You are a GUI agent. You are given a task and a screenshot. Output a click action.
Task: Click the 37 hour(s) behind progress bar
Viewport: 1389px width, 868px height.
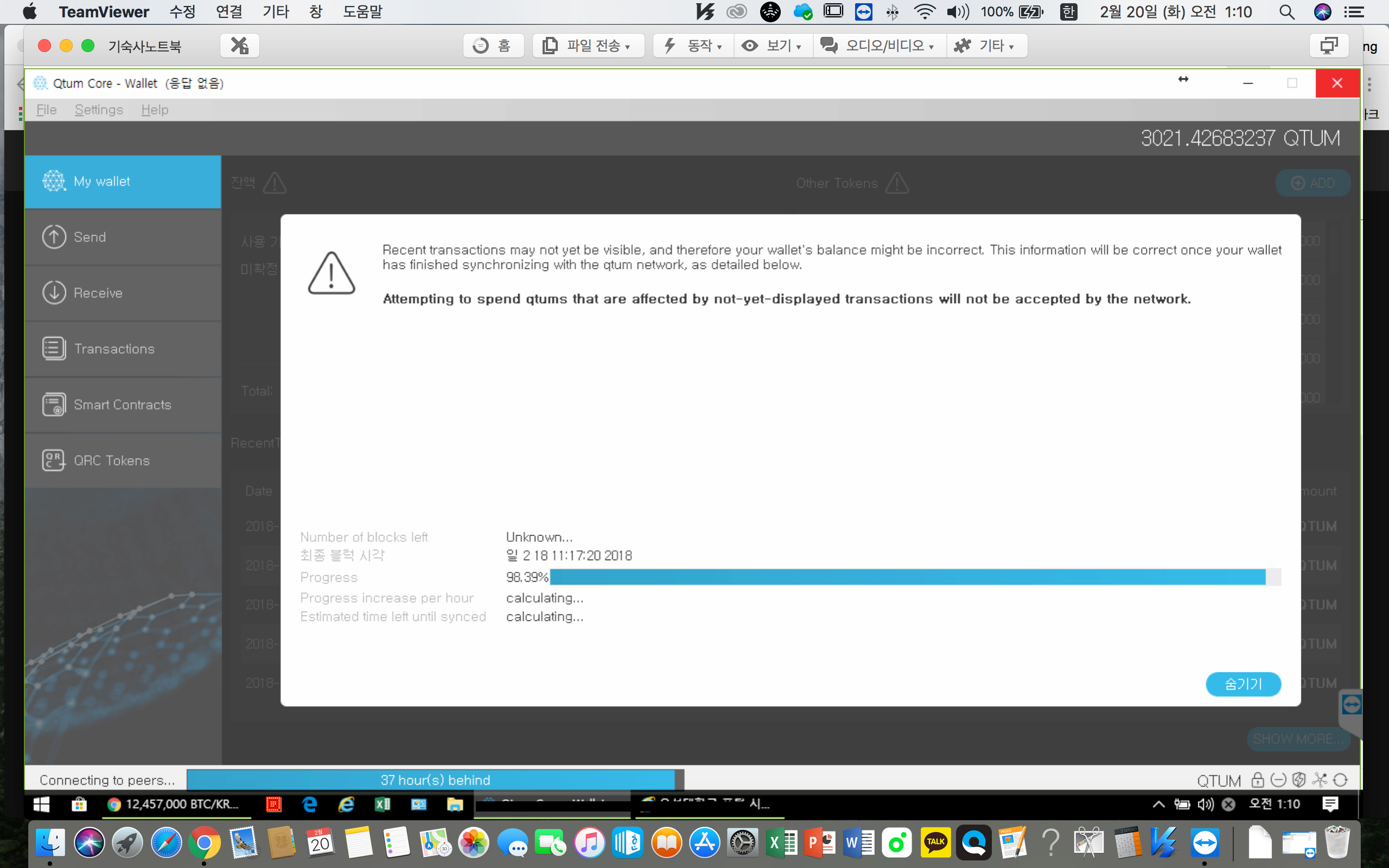click(435, 780)
